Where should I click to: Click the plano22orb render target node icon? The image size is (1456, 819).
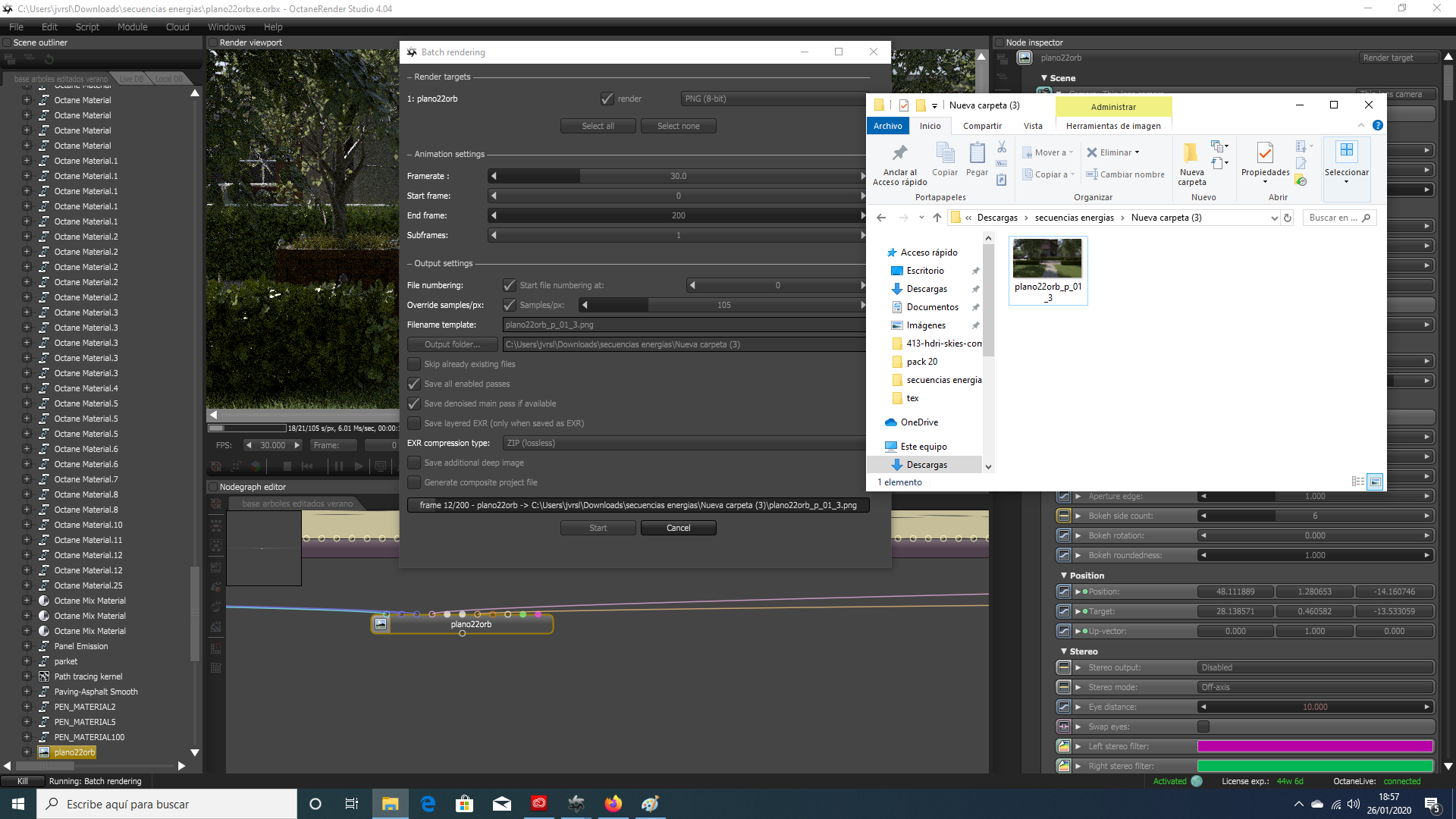[x=381, y=624]
